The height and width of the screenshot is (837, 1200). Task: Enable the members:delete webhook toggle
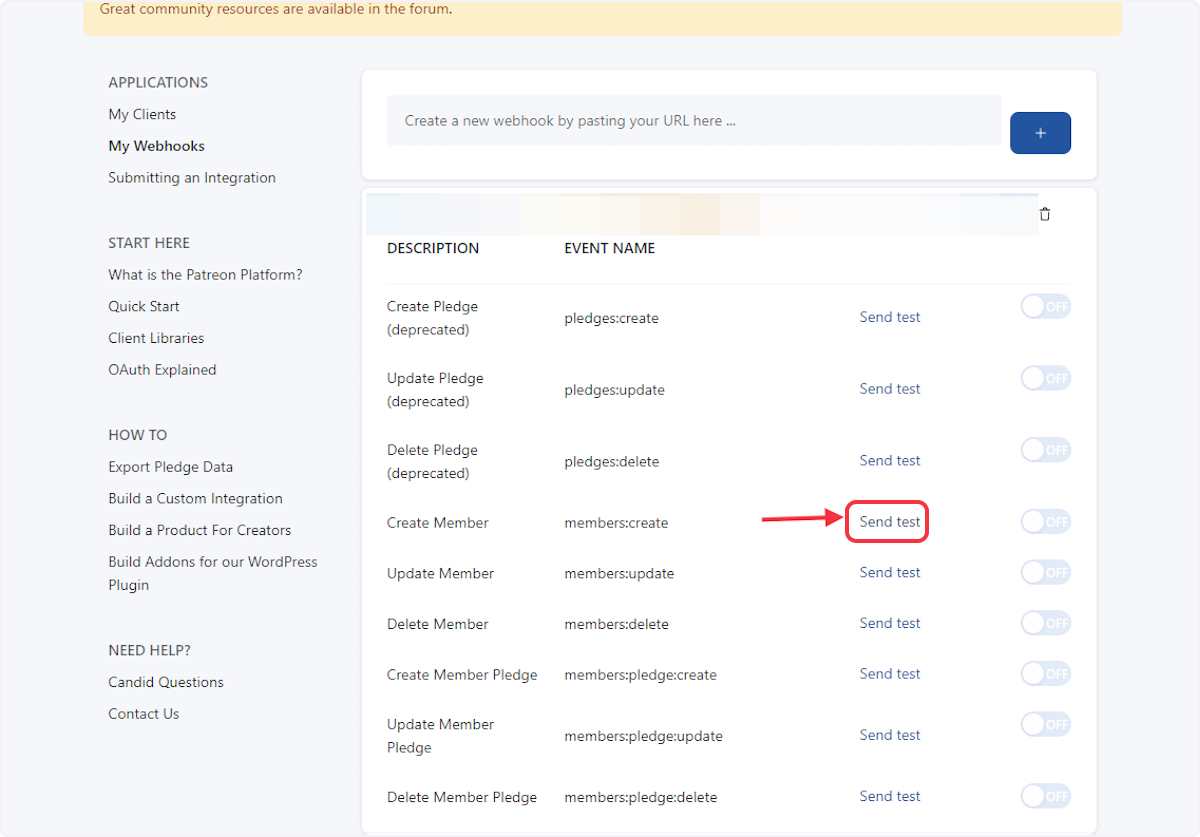point(1045,622)
